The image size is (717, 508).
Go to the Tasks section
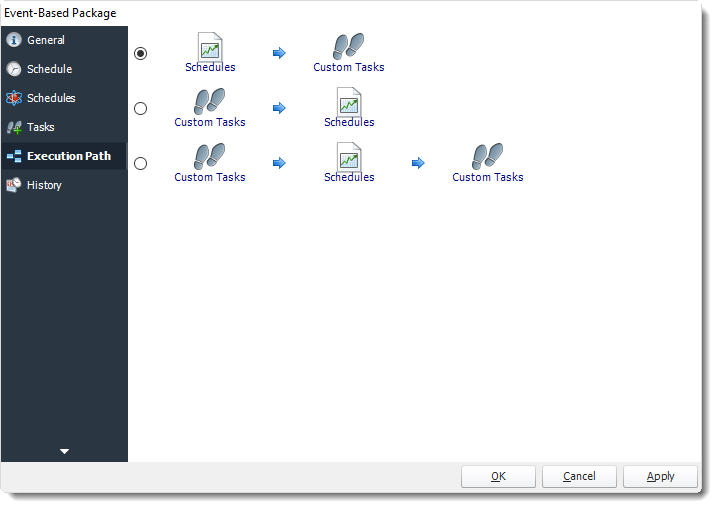coord(64,127)
